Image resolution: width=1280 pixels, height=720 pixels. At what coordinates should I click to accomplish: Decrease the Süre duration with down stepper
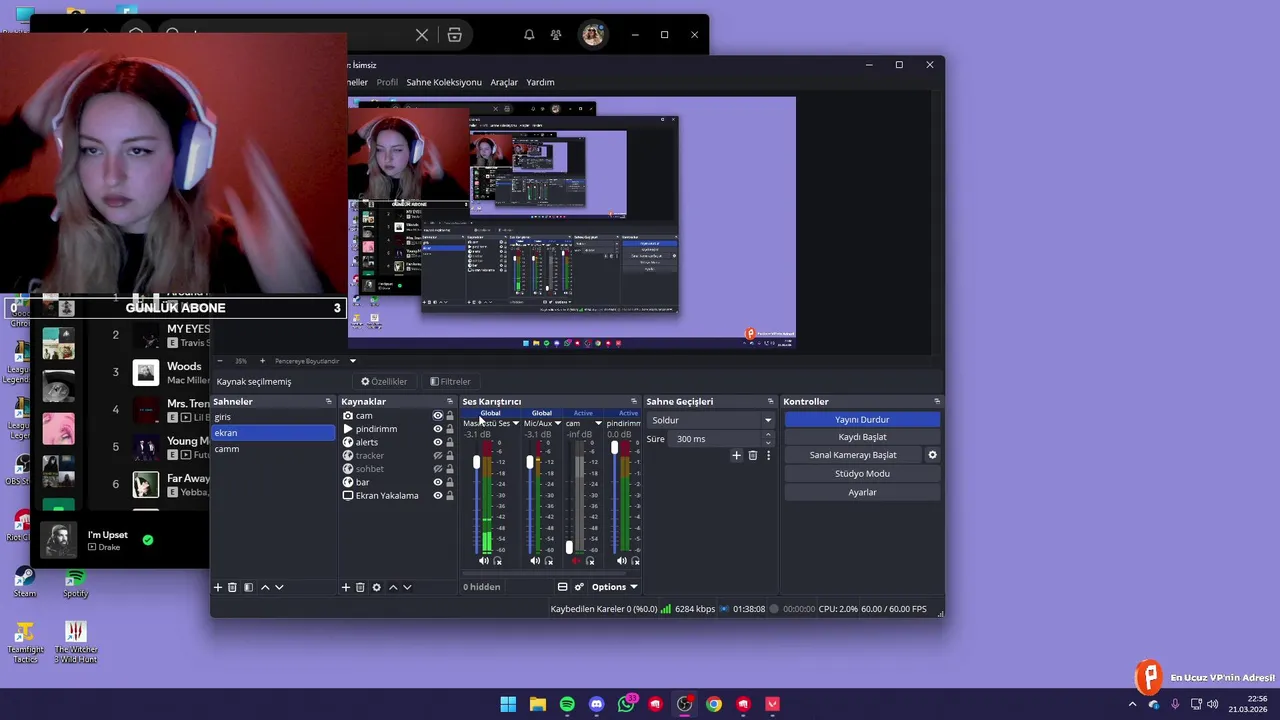click(x=768, y=442)
